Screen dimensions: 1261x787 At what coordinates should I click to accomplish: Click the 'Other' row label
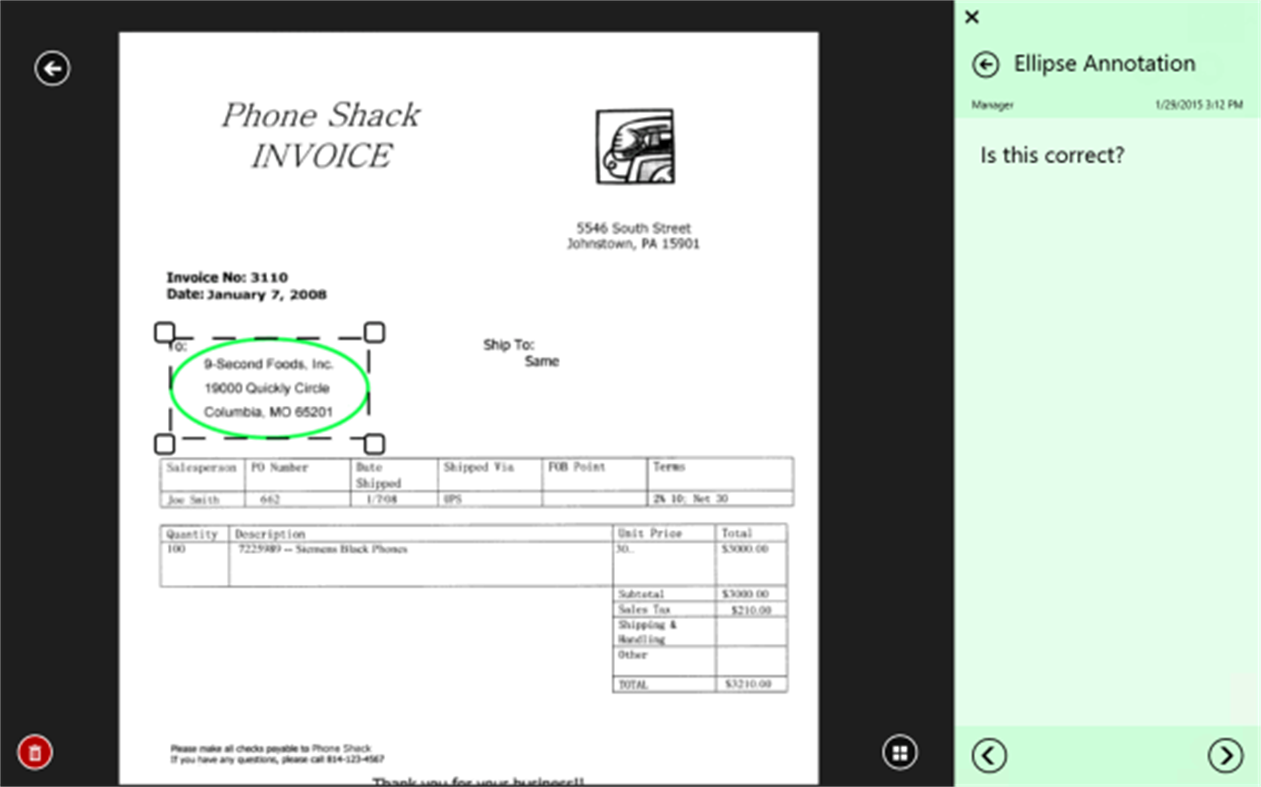(632, 655)
